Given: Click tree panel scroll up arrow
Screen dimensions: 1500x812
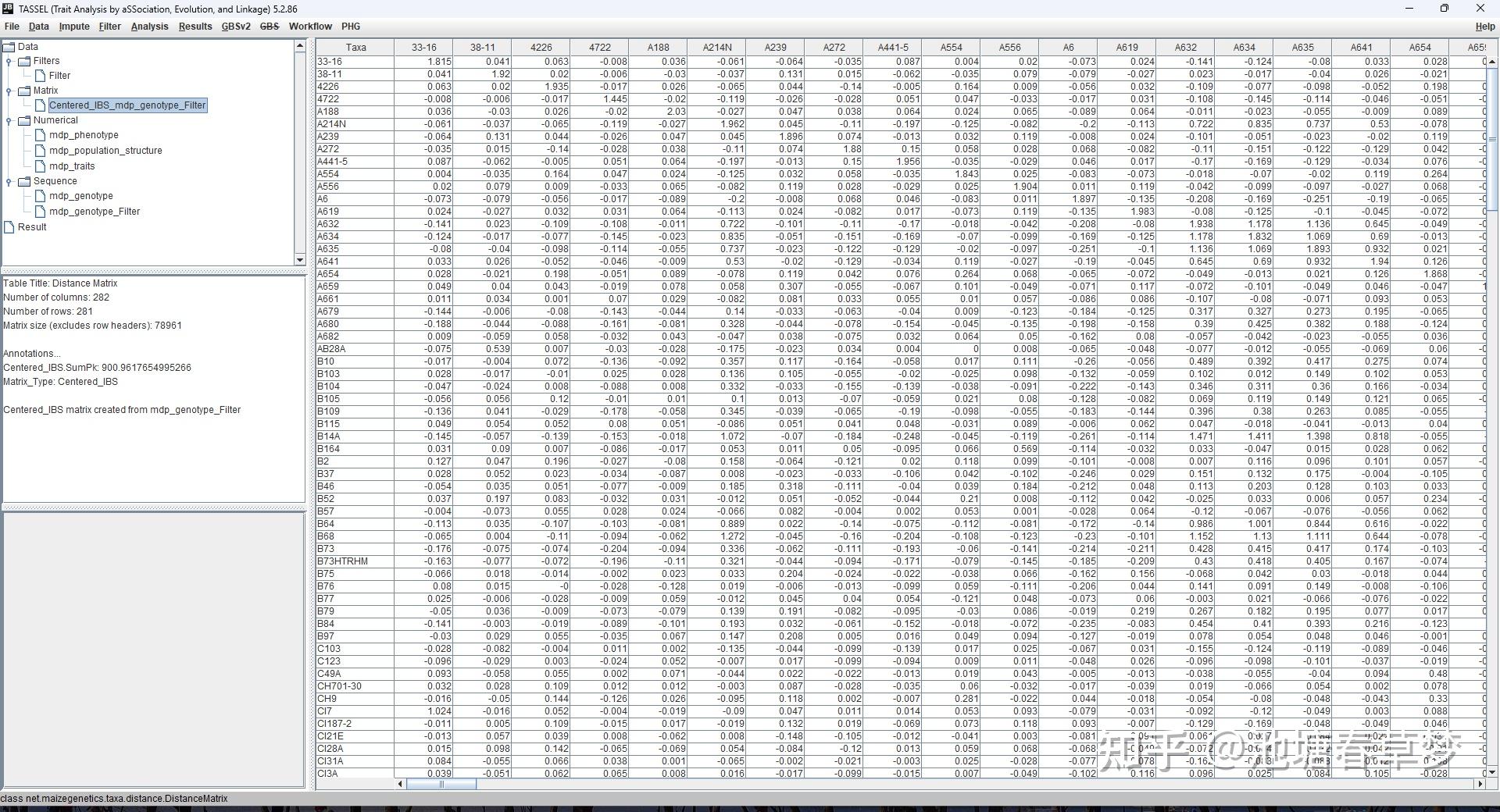Looking at the screenshot, I should click(x=299, y=46).
